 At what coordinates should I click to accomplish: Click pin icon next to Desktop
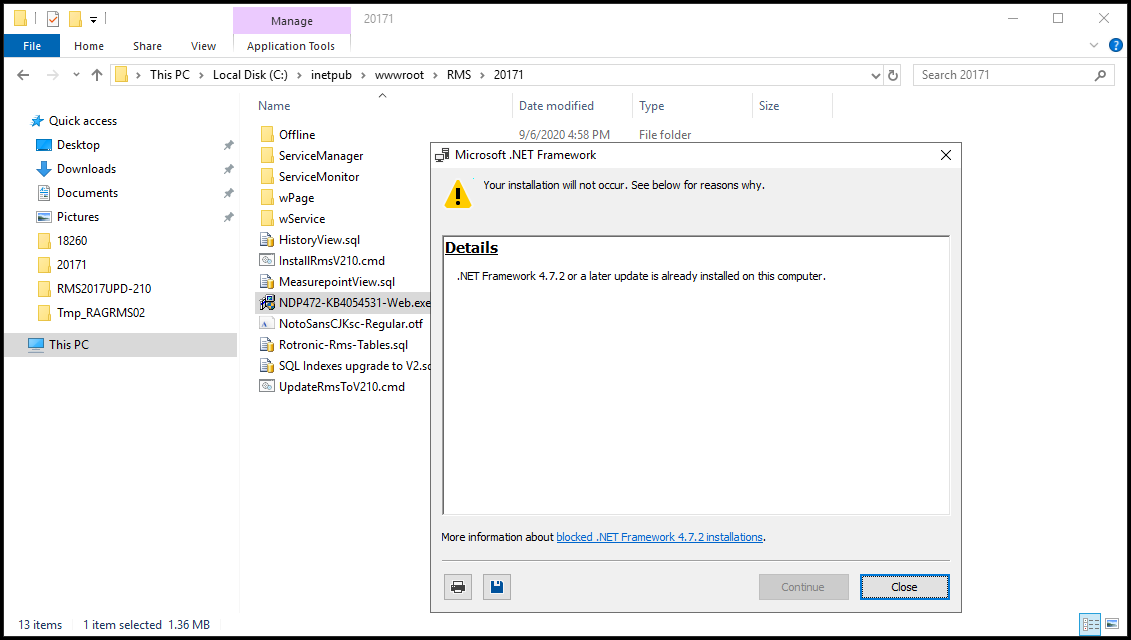229,145
